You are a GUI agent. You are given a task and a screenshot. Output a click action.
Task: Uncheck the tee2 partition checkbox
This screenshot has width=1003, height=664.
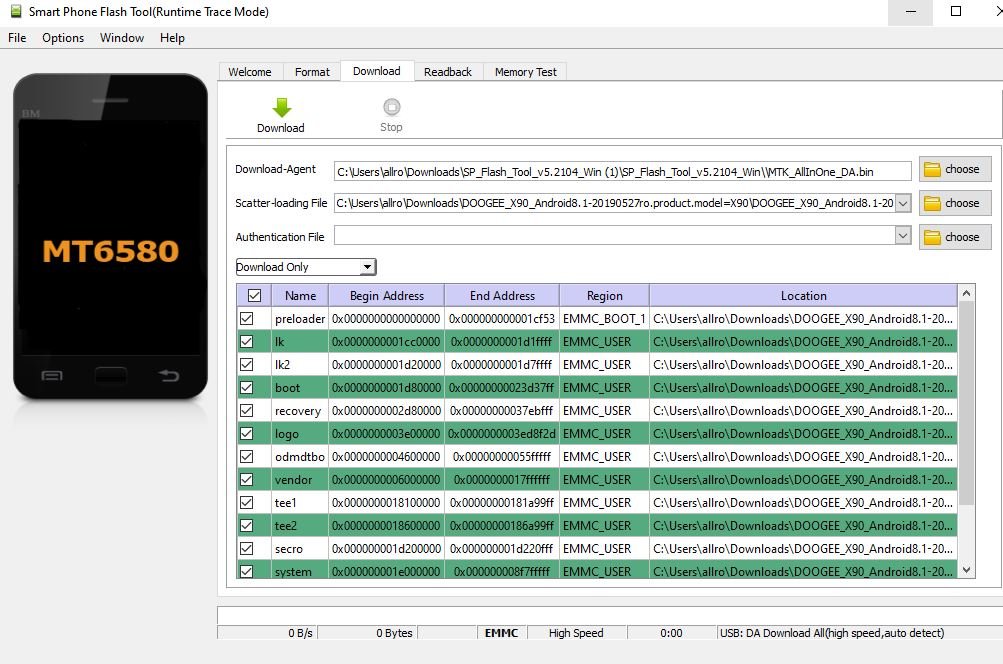click(x=247, y=526)
